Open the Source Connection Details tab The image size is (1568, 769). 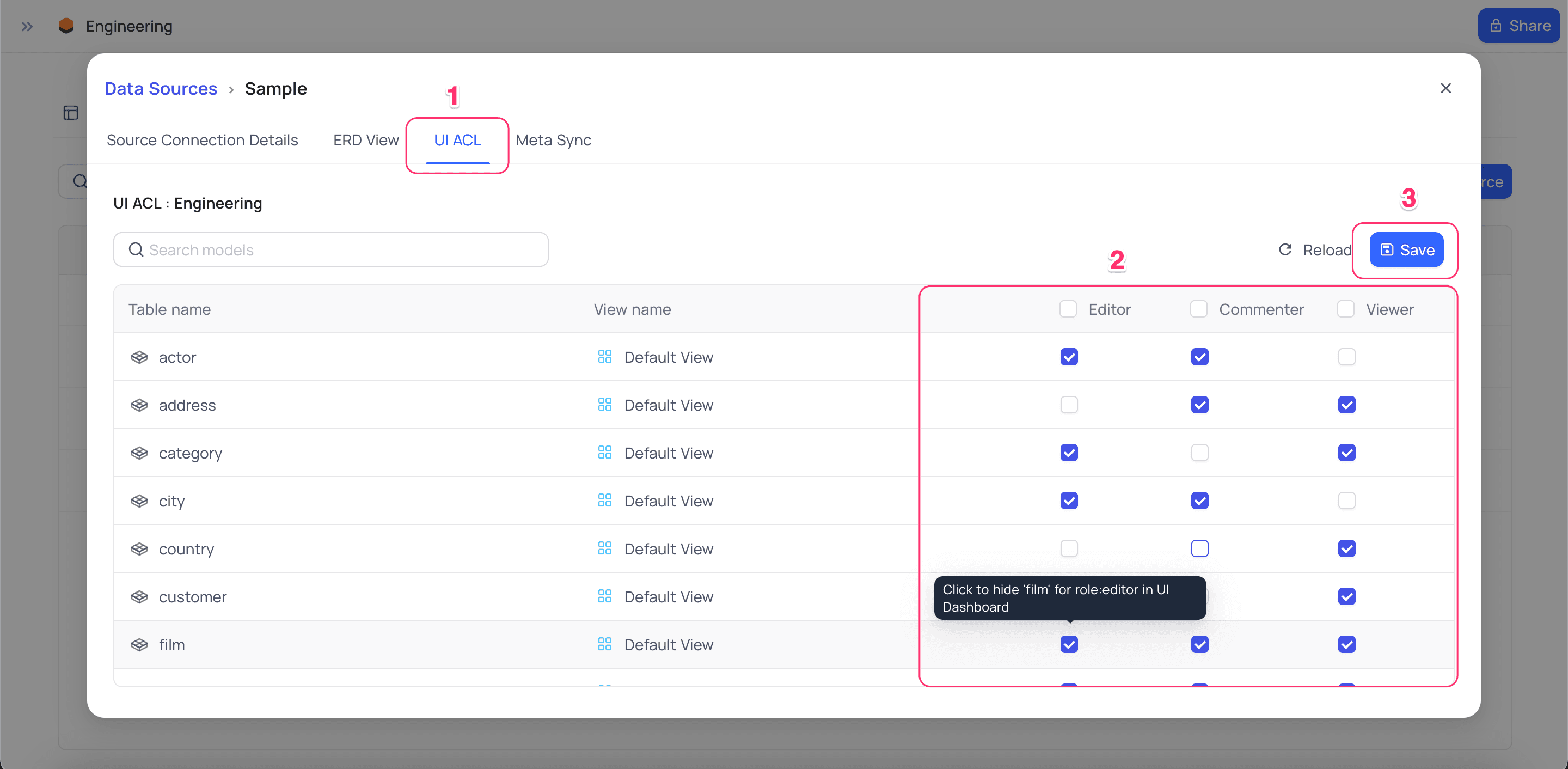click(x=202, y=139)
